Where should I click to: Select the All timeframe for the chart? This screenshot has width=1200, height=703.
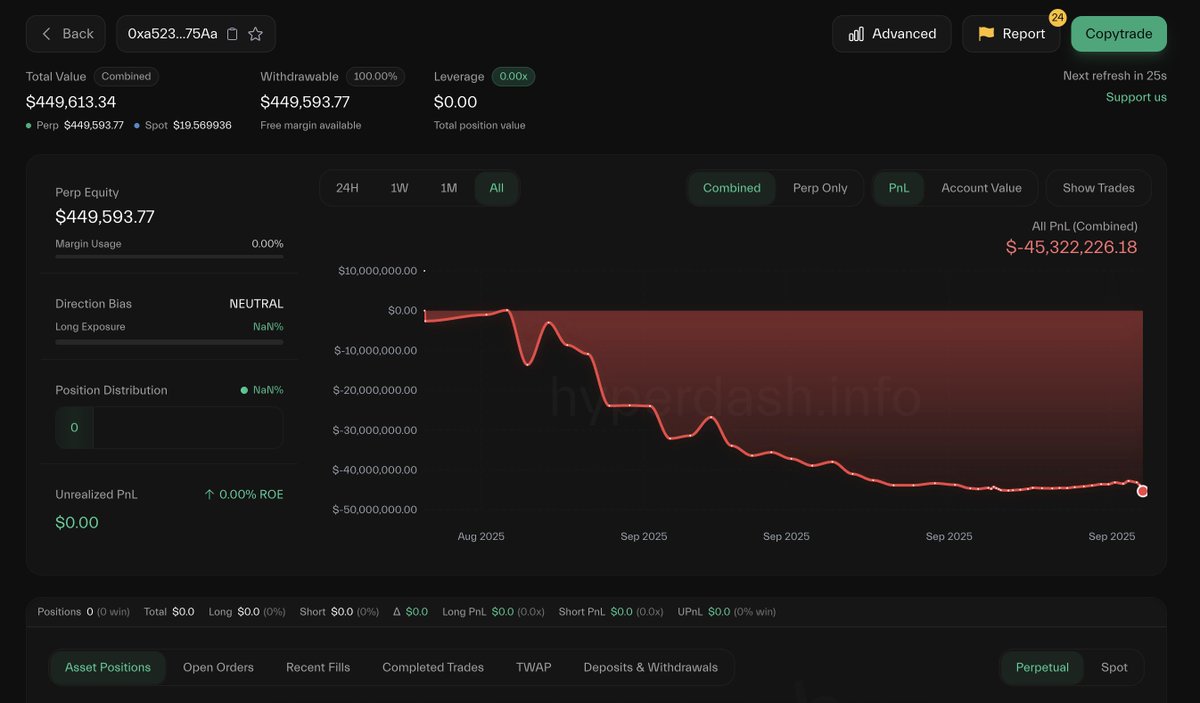496,188
